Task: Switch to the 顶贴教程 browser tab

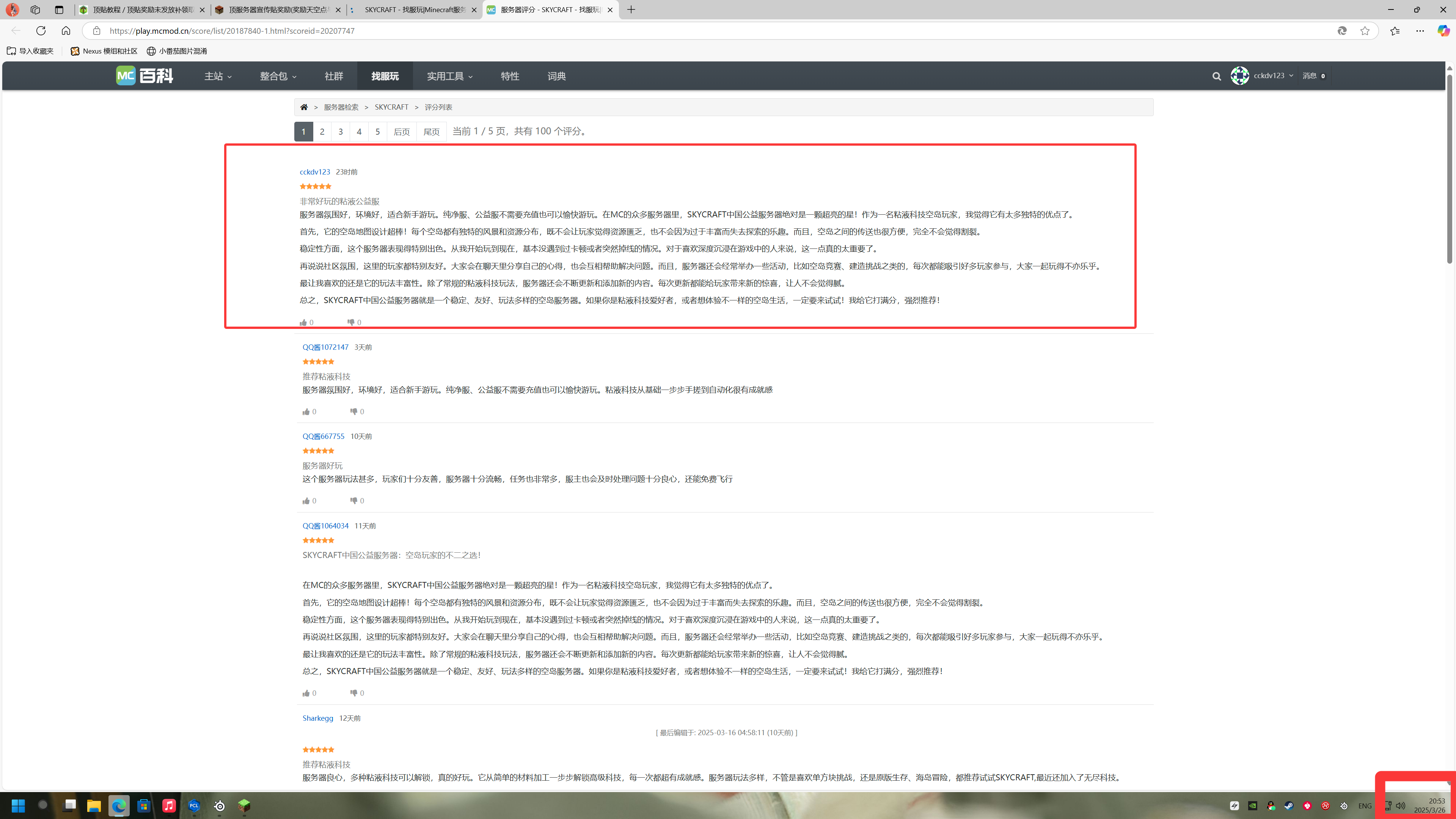Action: tap(143, 9)
